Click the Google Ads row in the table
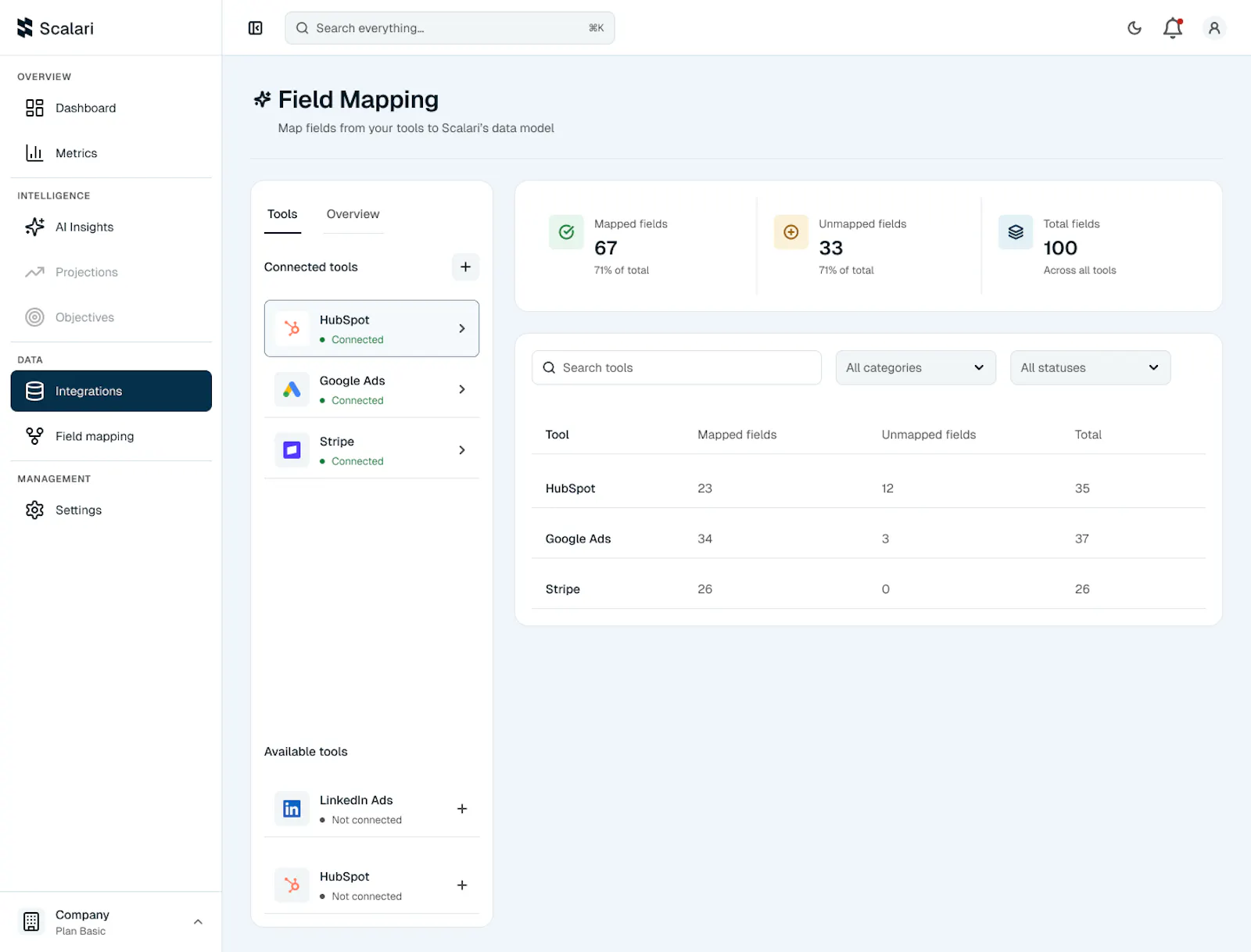This screenshot has height=952, width=1251. [x=869, y=539]
